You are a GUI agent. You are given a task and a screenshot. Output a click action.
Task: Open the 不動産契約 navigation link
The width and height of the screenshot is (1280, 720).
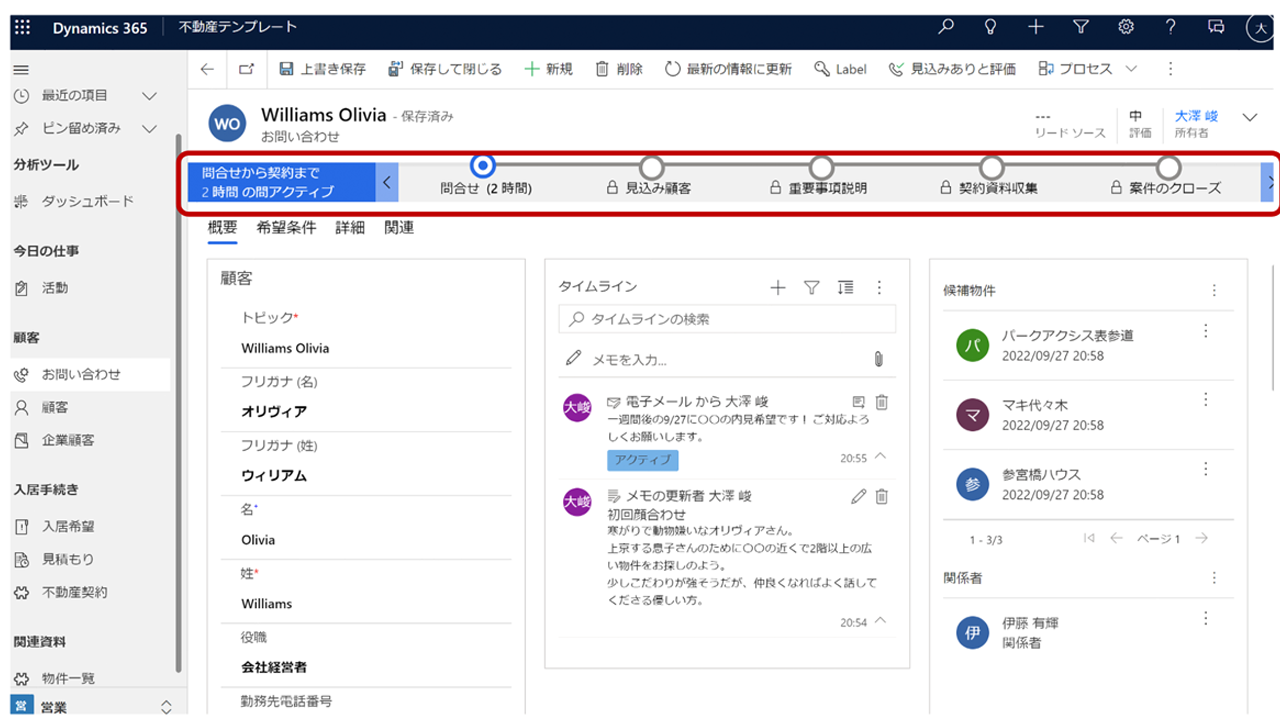click(x=74, y=592)
